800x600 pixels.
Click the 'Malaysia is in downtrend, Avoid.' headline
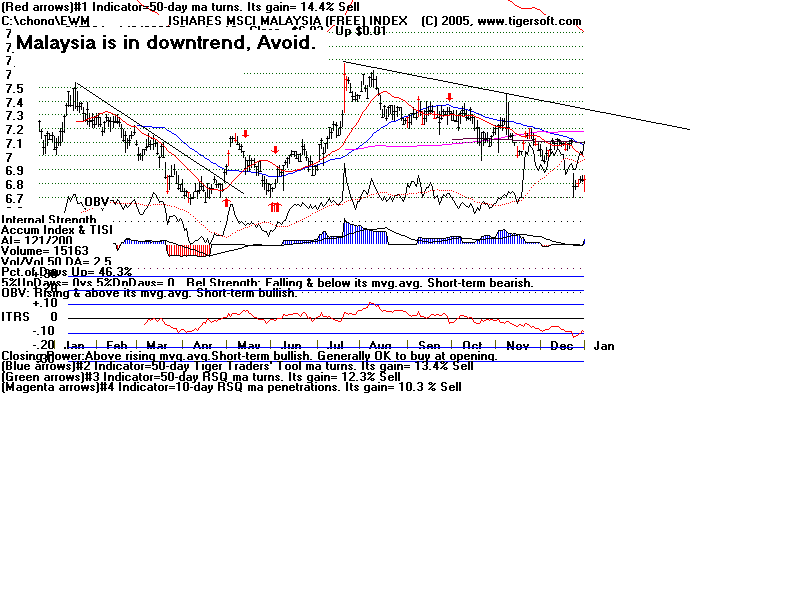[x=166, y=44]
